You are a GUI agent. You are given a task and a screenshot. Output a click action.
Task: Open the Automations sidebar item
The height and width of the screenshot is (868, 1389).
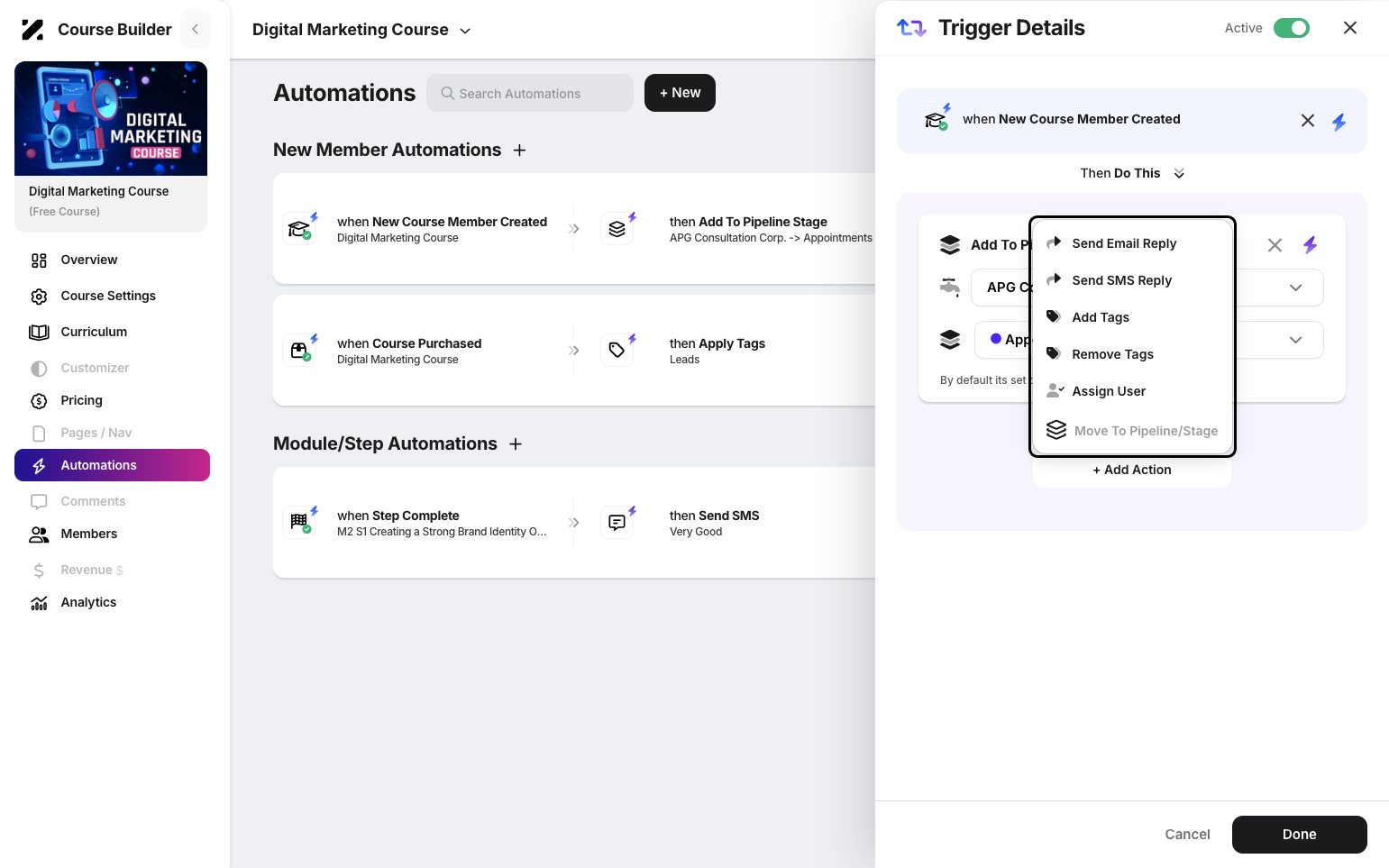point(112,465)
